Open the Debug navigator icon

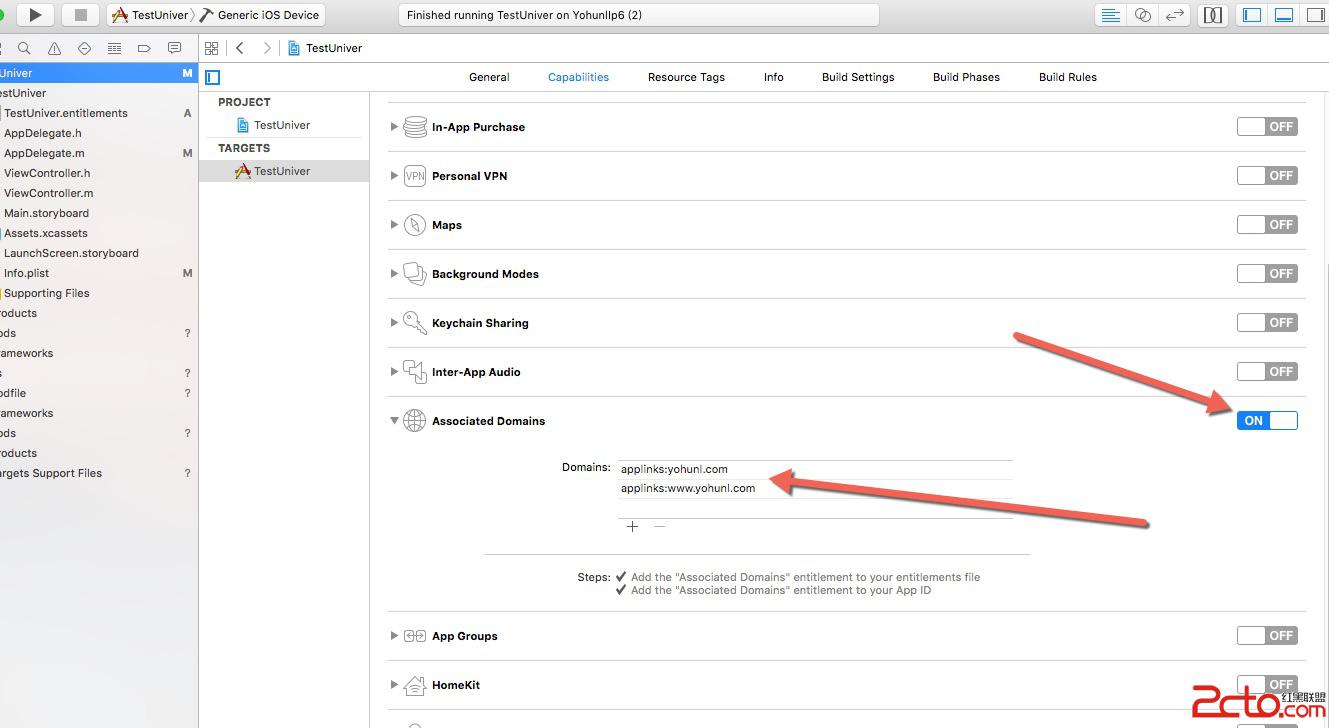point(114,48)
